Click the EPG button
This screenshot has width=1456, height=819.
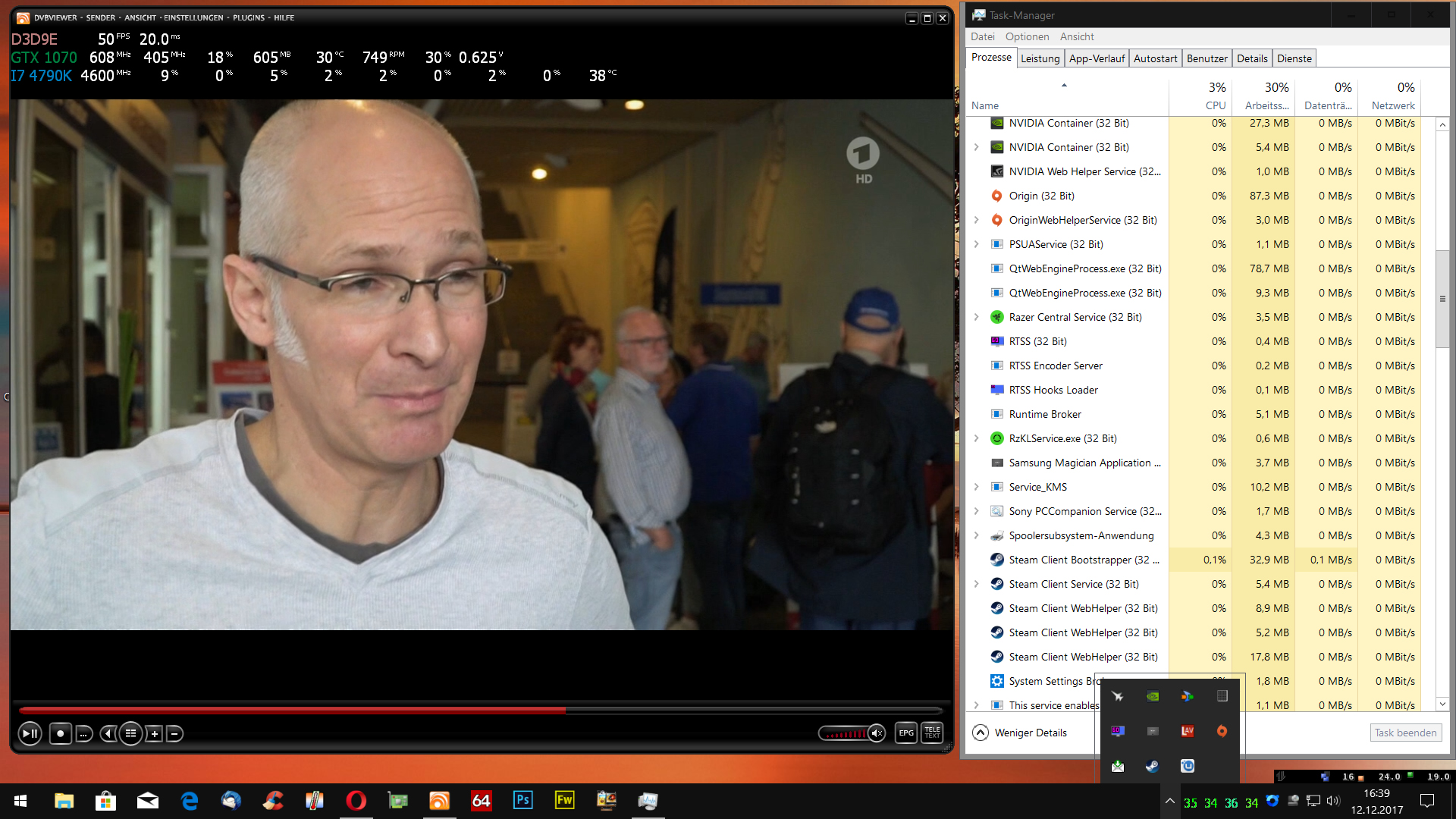point(906,733)
